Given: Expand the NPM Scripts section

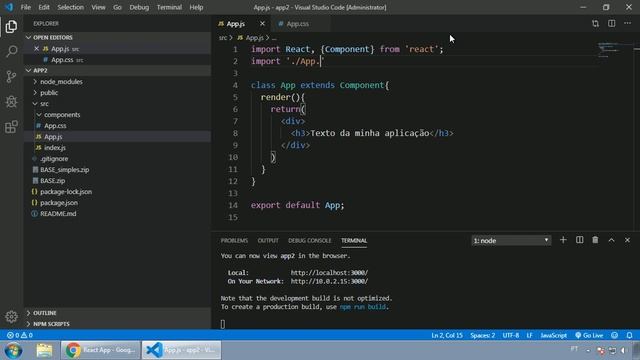Looking at the screenshot, I should tap(118, 324).
